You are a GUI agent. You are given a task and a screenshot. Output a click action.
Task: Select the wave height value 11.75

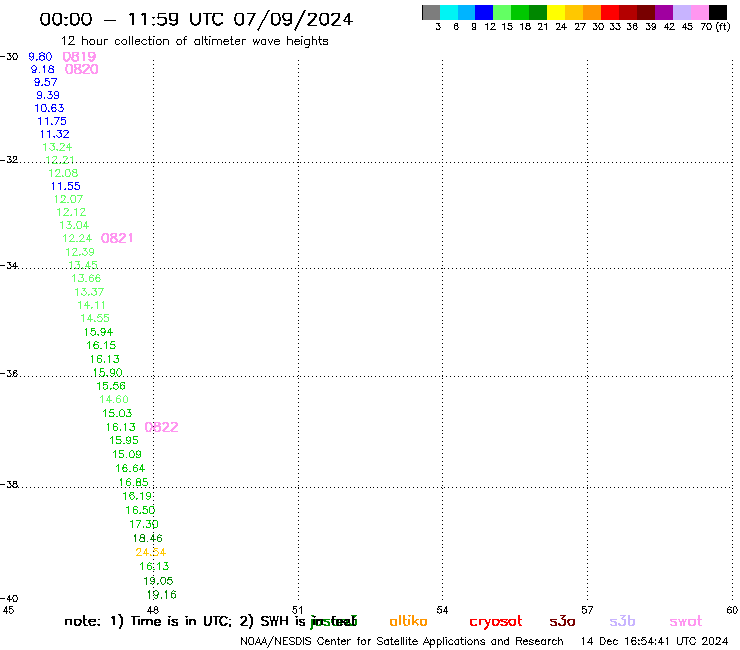click(52, 121)
